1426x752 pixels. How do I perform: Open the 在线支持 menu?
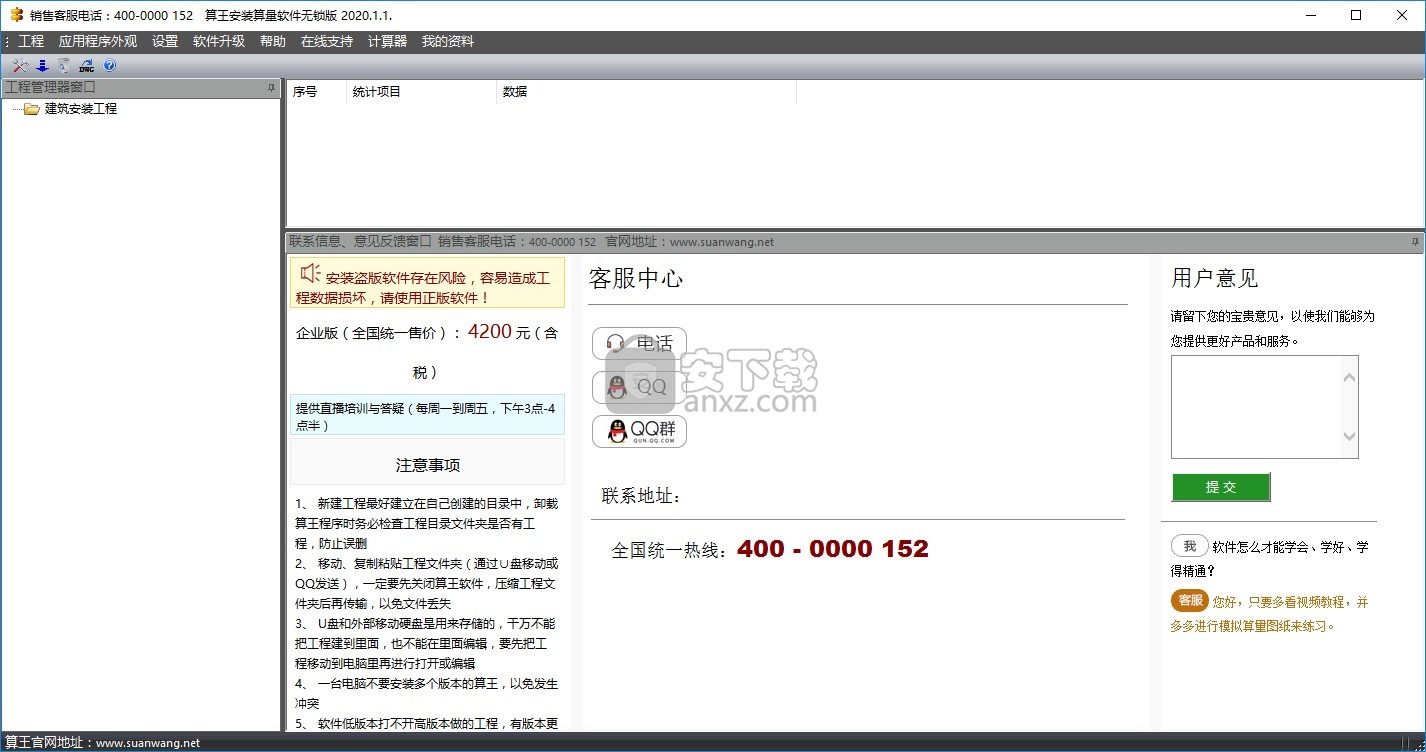pos(327,41)
